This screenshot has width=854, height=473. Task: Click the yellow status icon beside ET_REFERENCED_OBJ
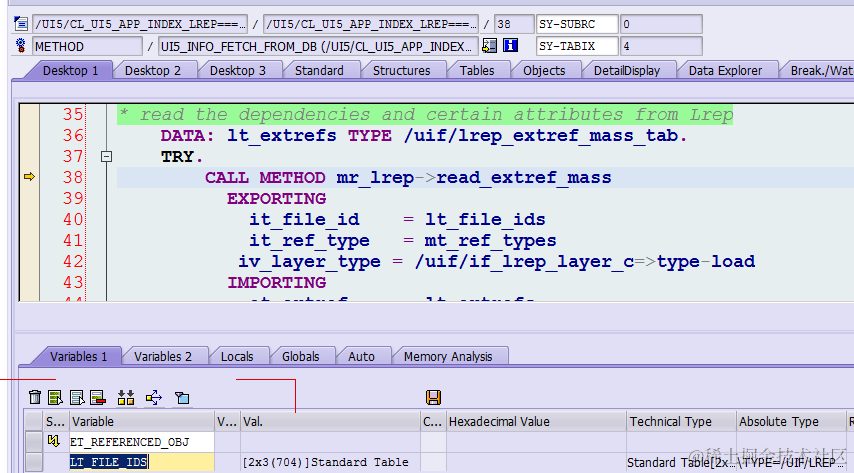click(53, 441)
